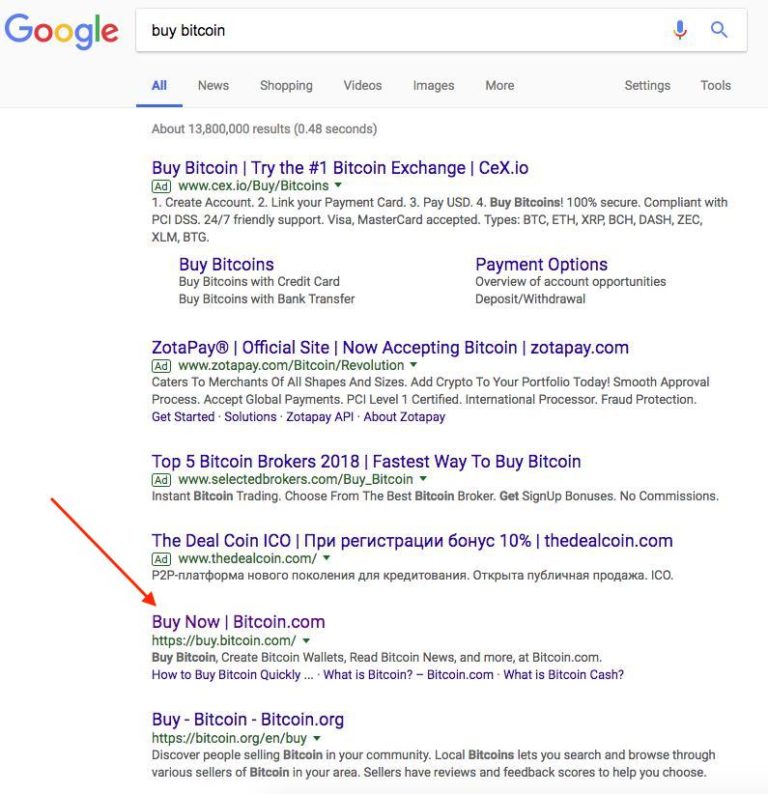Click the Ad badge beside www.selectedbrokers.com
The width and height of the screenshot is (768, 794).
pyautogui.click(x=161, y=480)
